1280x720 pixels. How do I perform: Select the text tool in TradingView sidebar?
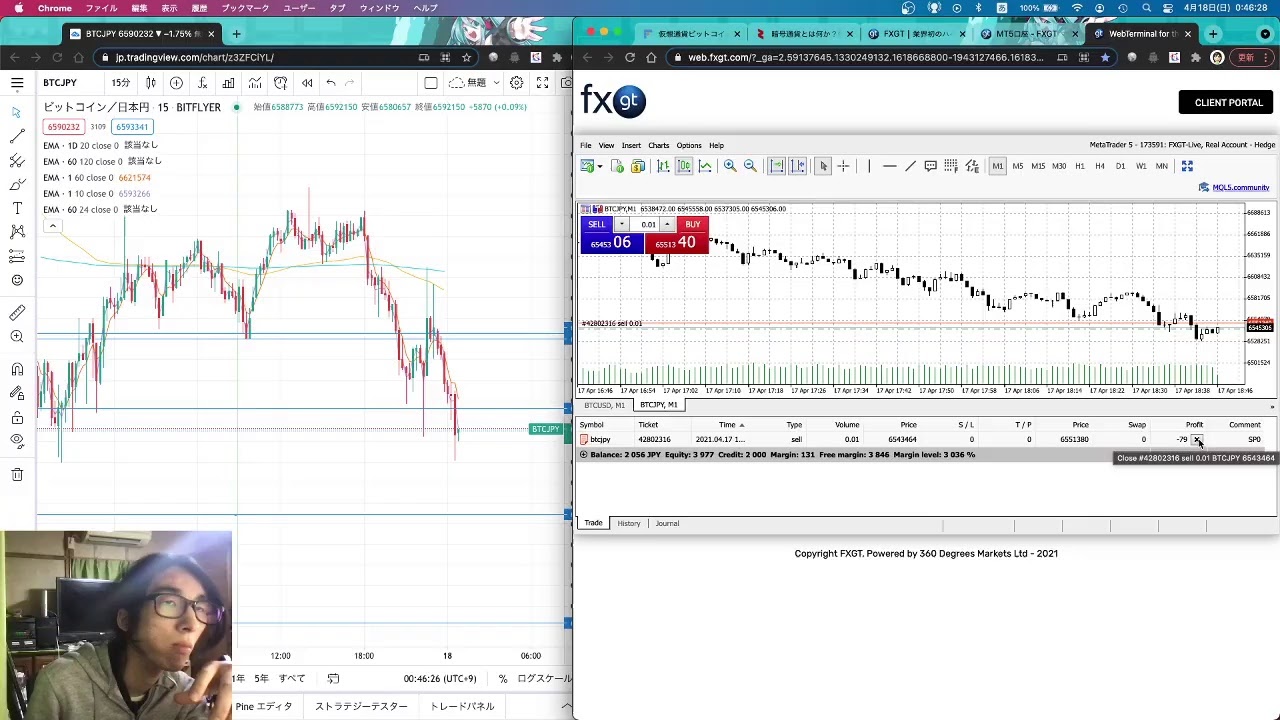coord(17,208)
